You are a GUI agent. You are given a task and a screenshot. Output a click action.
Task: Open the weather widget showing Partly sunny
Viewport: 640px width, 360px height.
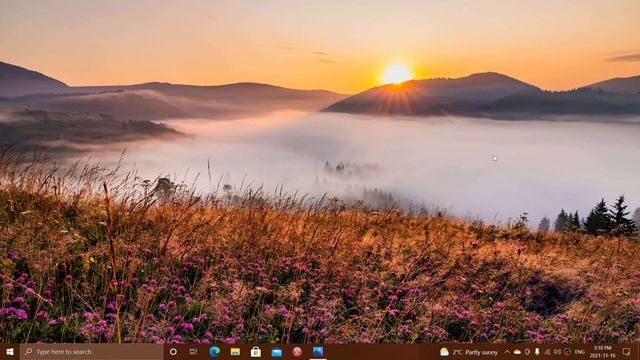(469, 352)
